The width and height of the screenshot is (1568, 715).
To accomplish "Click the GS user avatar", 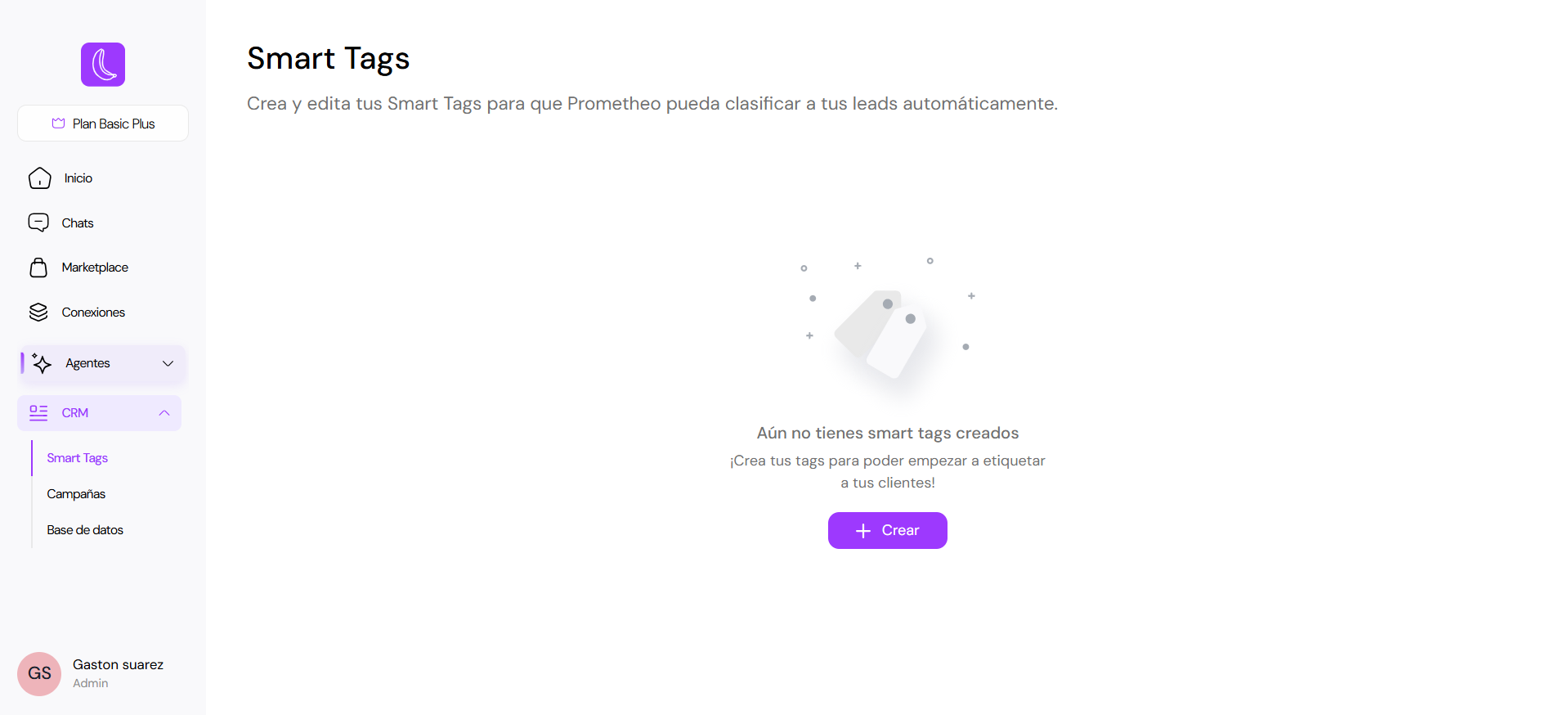I will click(x=39, y=673).
